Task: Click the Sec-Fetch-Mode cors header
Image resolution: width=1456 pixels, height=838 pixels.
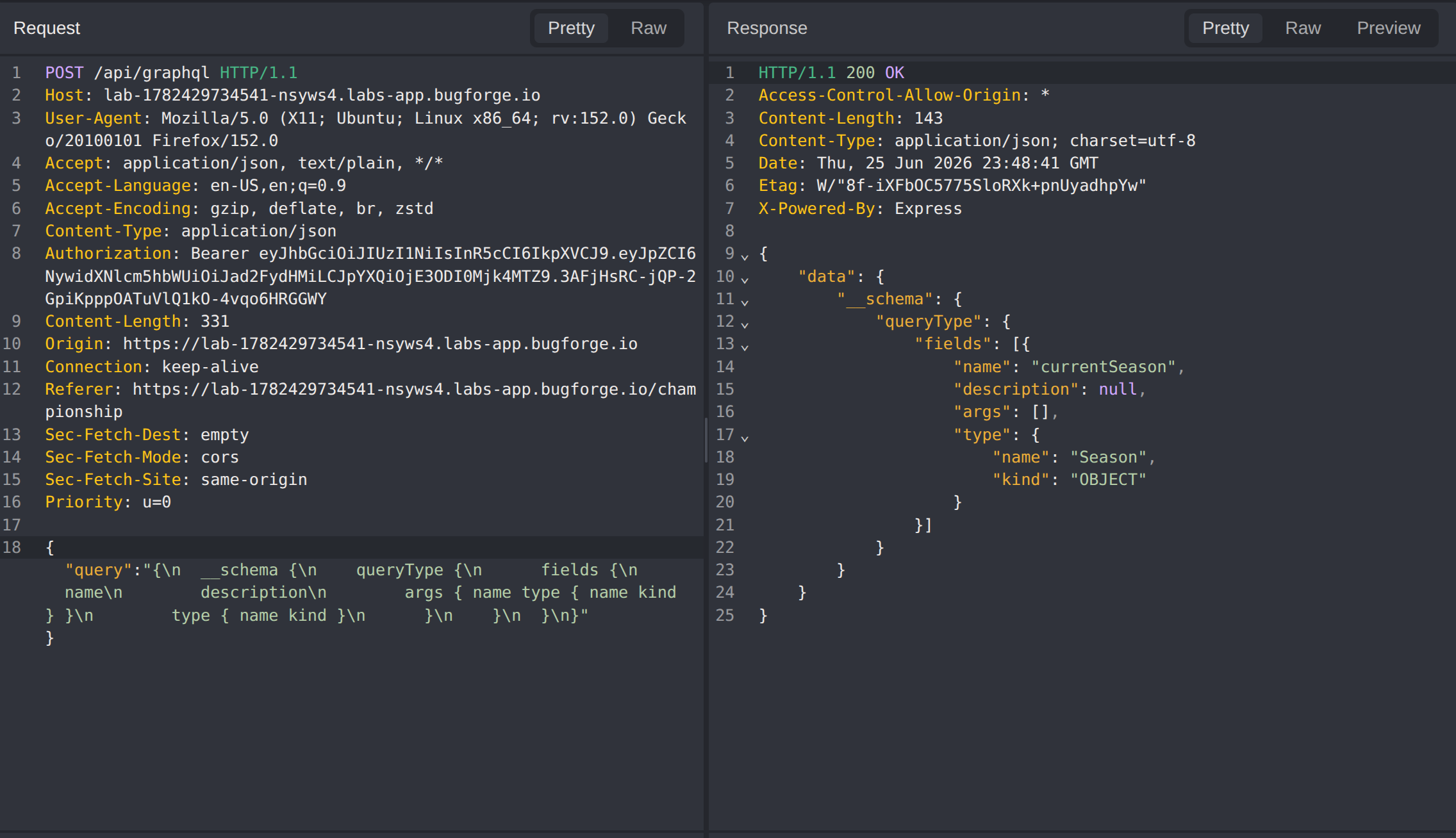Action: click(x=142, y=457)
